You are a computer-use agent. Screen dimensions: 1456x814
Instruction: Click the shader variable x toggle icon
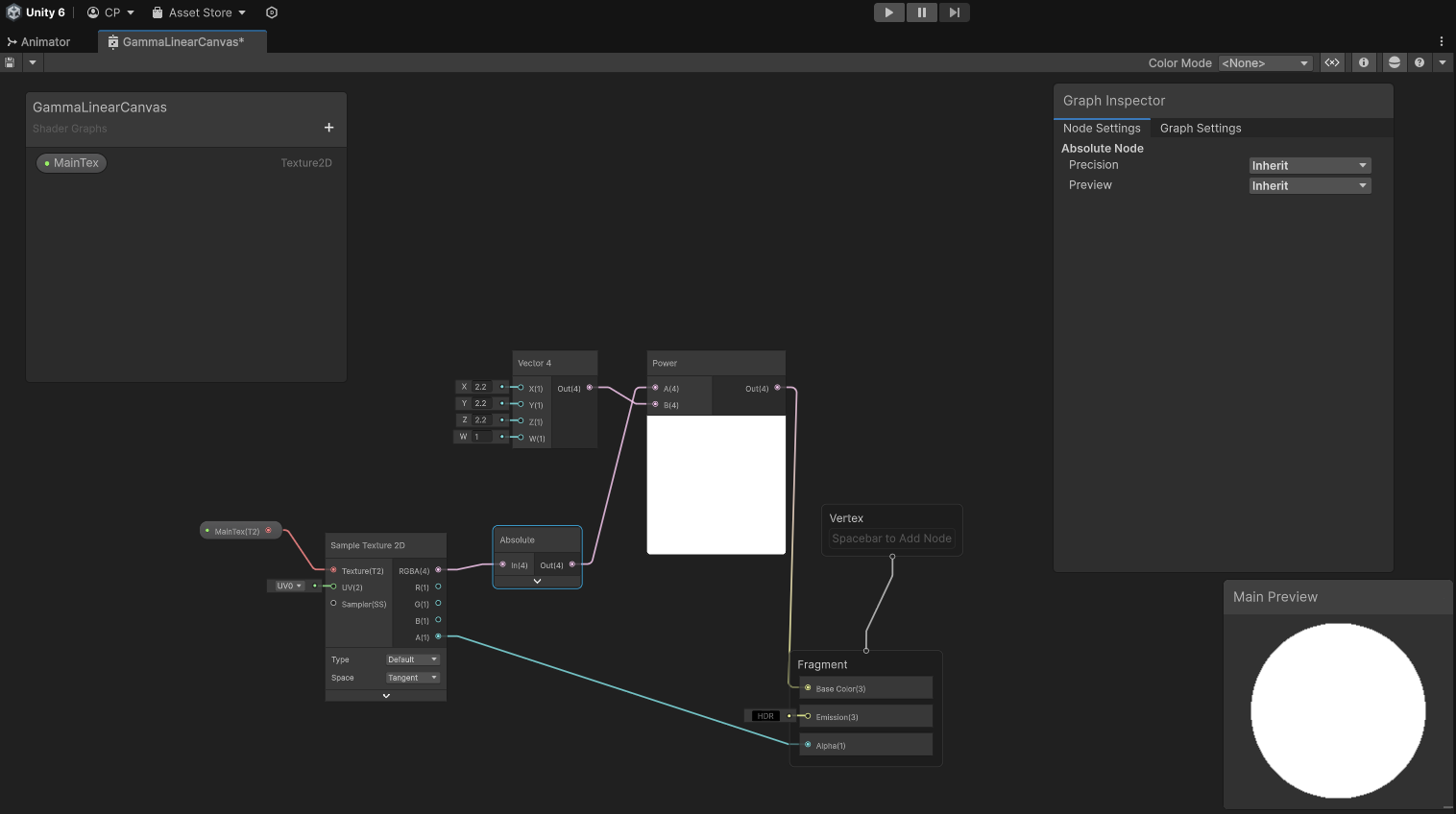coord(1332,62)
